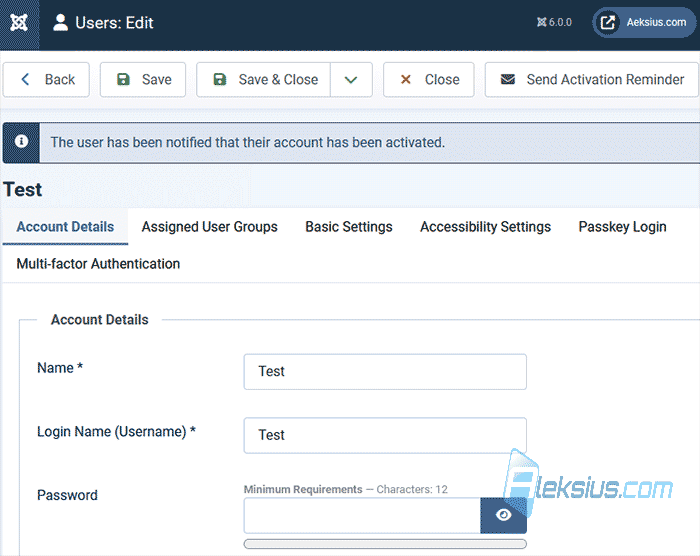Click the 'Name *' field label
The height and width of the screenshot is (556, 700).
click(60, 368)
